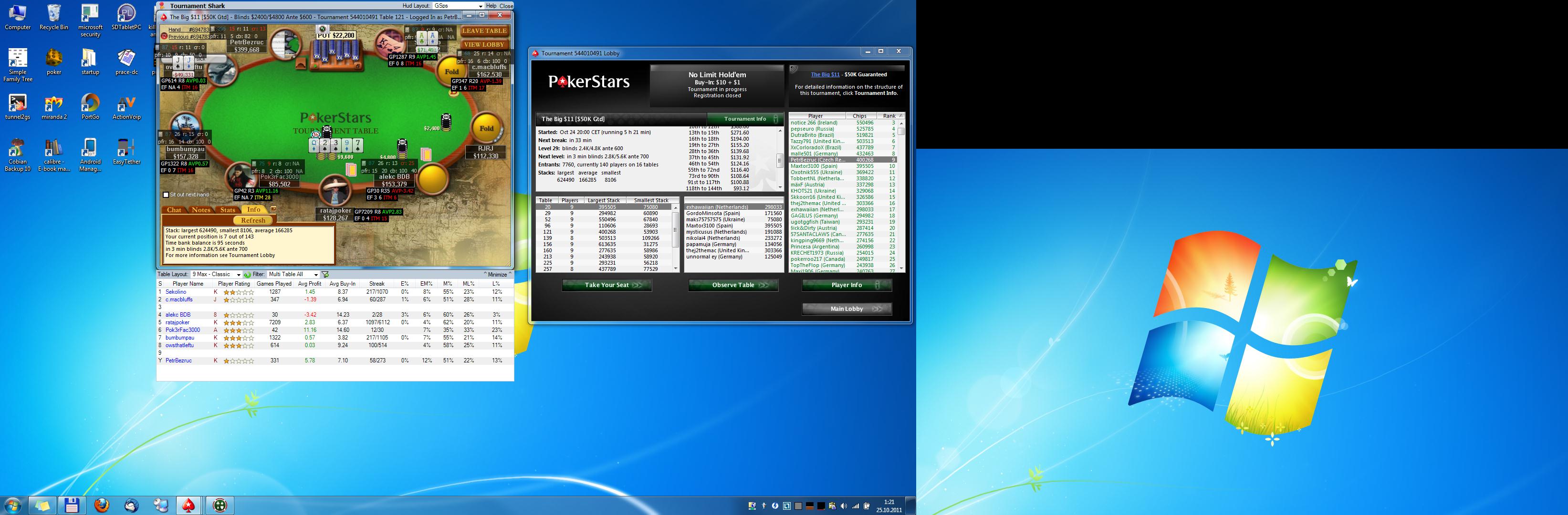1568x515 pixels.
Task: Select PetrBezruc row in lobby ranking
Action: click(843, 160)
